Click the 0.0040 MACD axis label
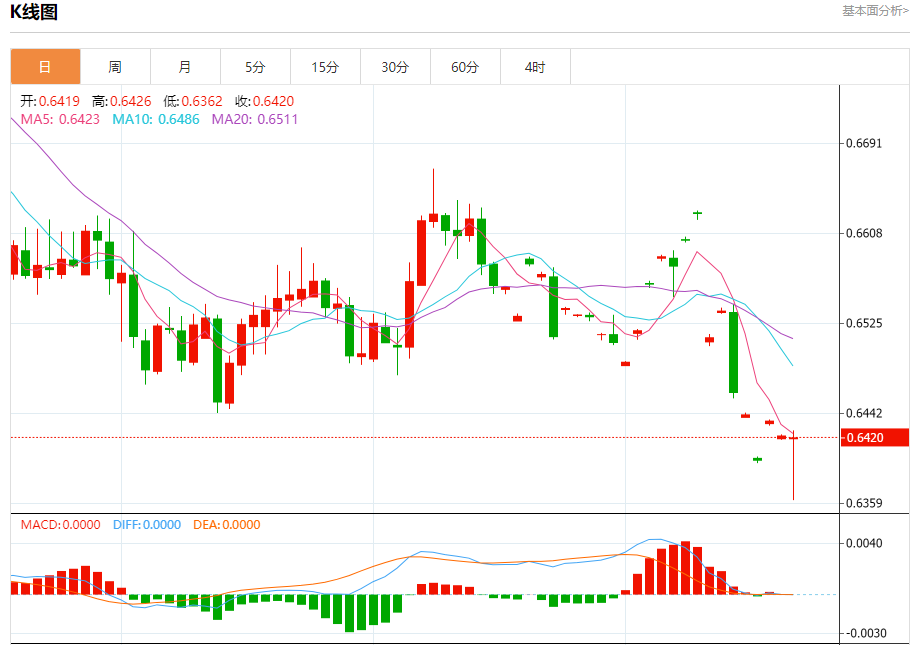Image resolution: width=914 pixels, height=645 pixels. coord(864,543)
